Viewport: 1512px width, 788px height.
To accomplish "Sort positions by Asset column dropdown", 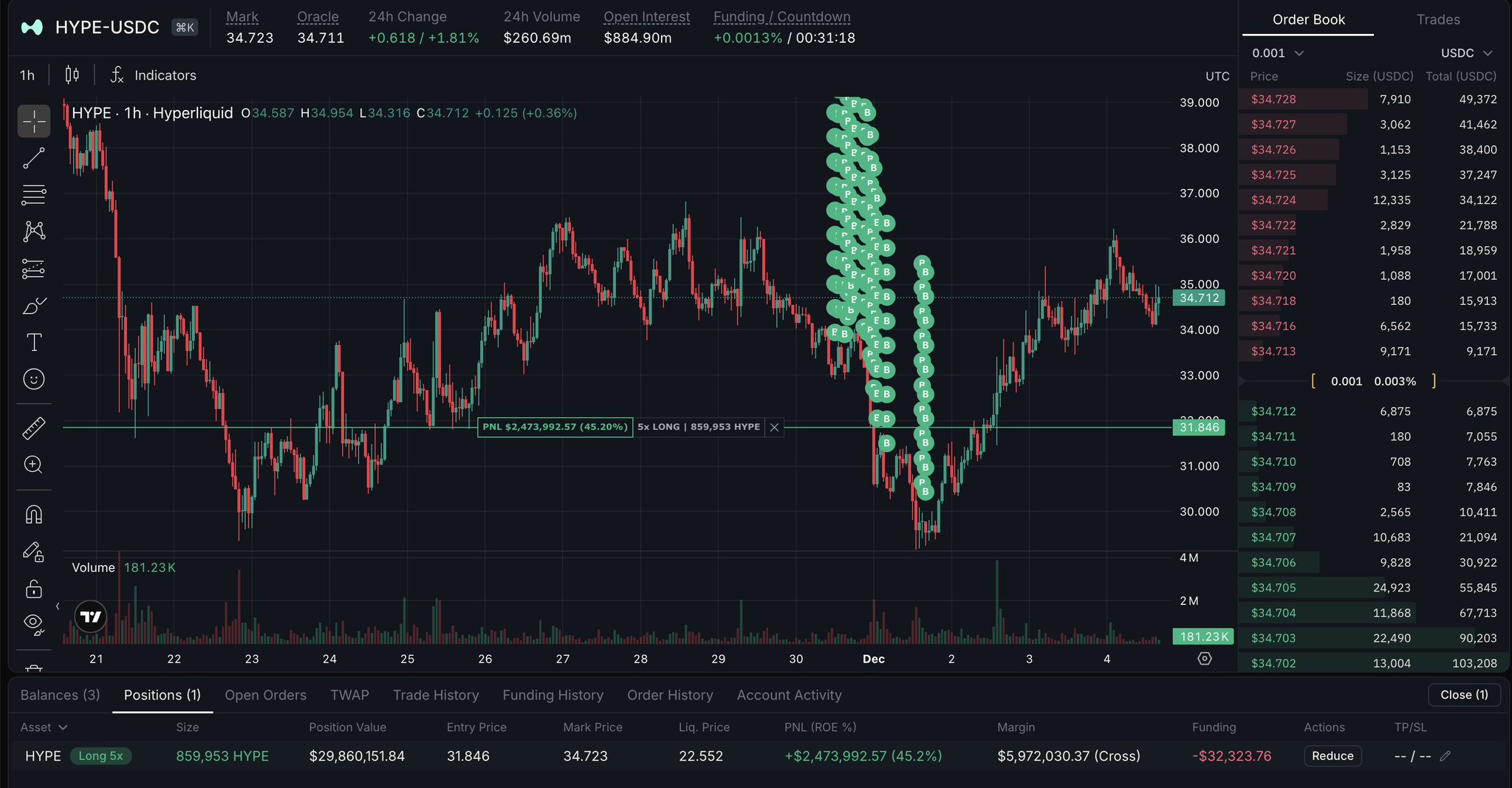I will click(x=44, y=727).
